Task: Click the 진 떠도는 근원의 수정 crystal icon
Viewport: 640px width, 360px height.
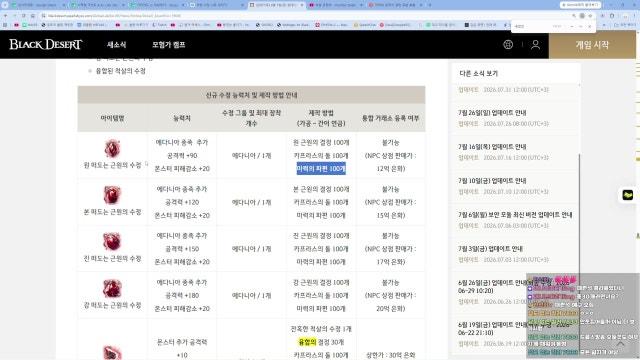Action: click(x=112, y=242)
